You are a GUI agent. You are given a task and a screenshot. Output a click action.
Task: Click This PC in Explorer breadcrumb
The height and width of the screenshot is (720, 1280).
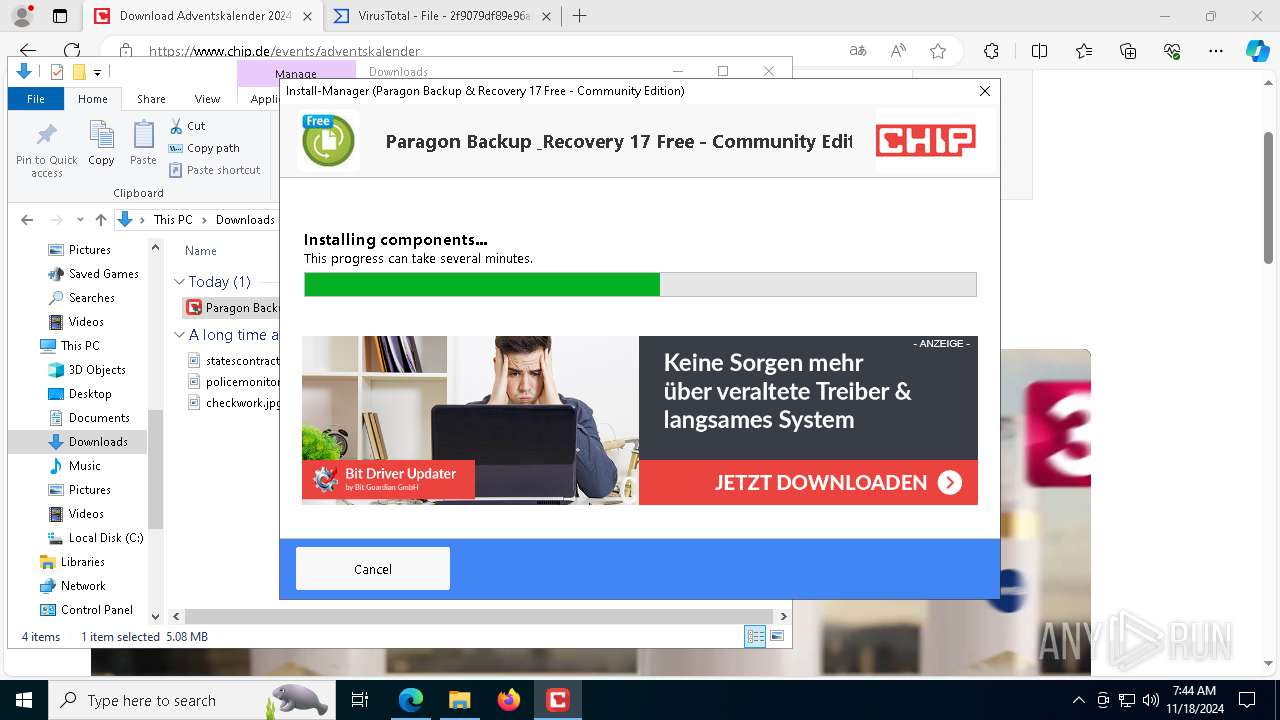173,220
